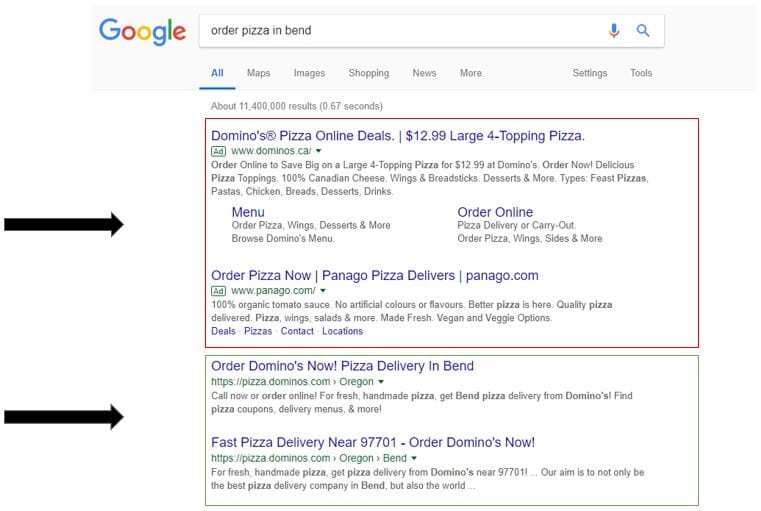Image resolution: width=761 pixels, height=511 pixels.
Task: Expand the dropdown arrow next to www.panago.com/
Action: [x=323, y=291]
